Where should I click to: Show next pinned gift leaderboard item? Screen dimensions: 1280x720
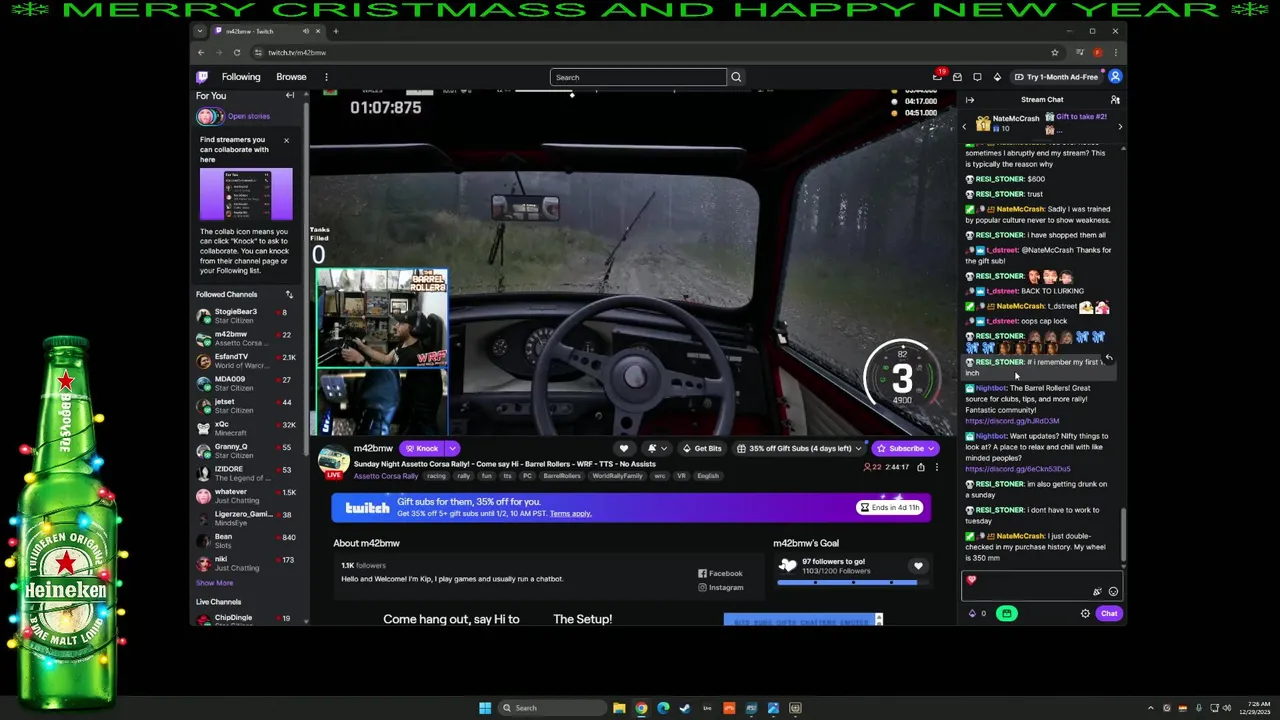click(1120, 127)
